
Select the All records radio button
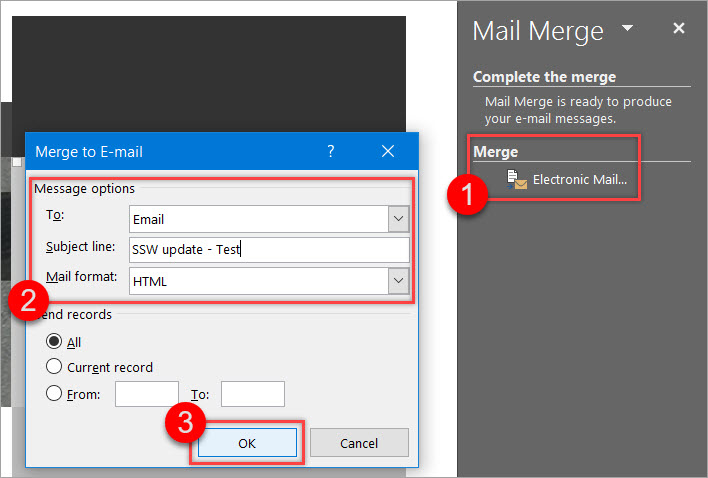click(x=54, y=341)
